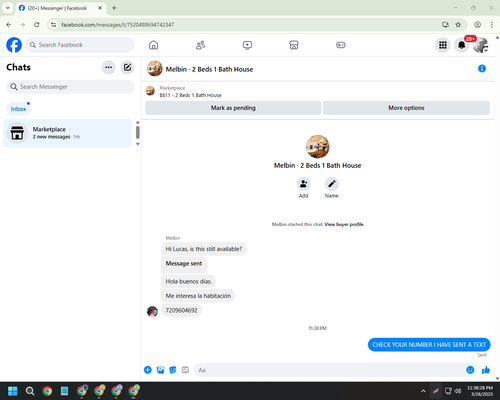Click the Search Messenger field
Image resolution: width=500 pixels, height=400 pixels.
coord(70,87)
